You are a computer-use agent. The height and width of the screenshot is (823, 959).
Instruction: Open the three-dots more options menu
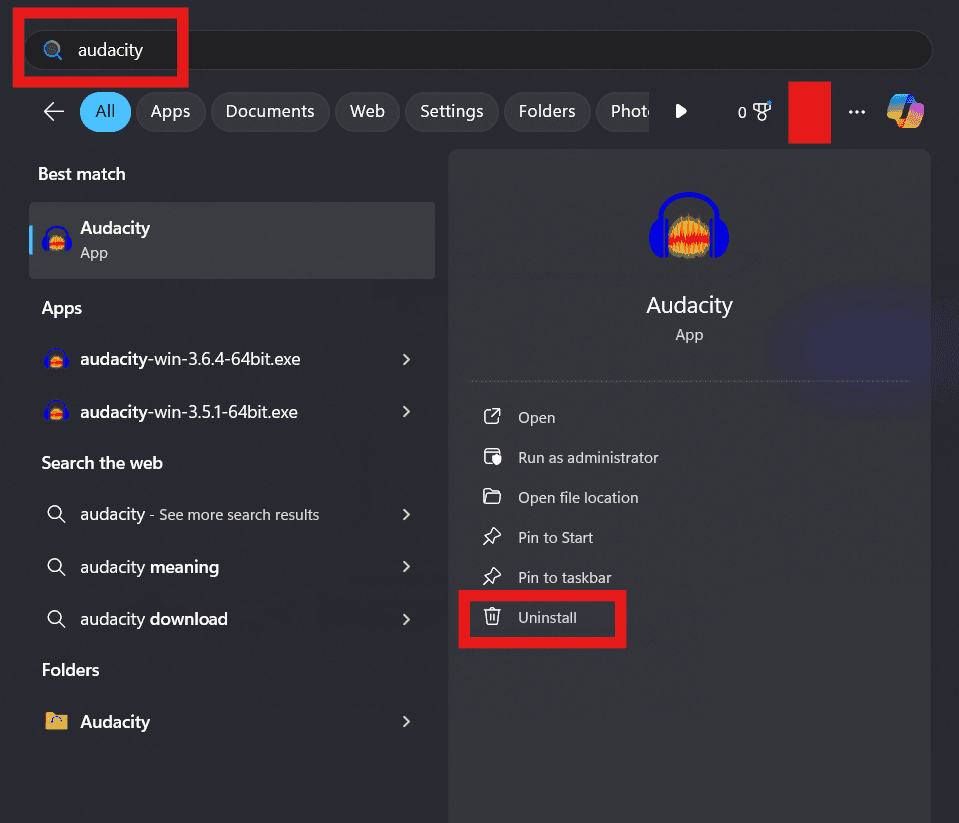(x=856, y=112)
